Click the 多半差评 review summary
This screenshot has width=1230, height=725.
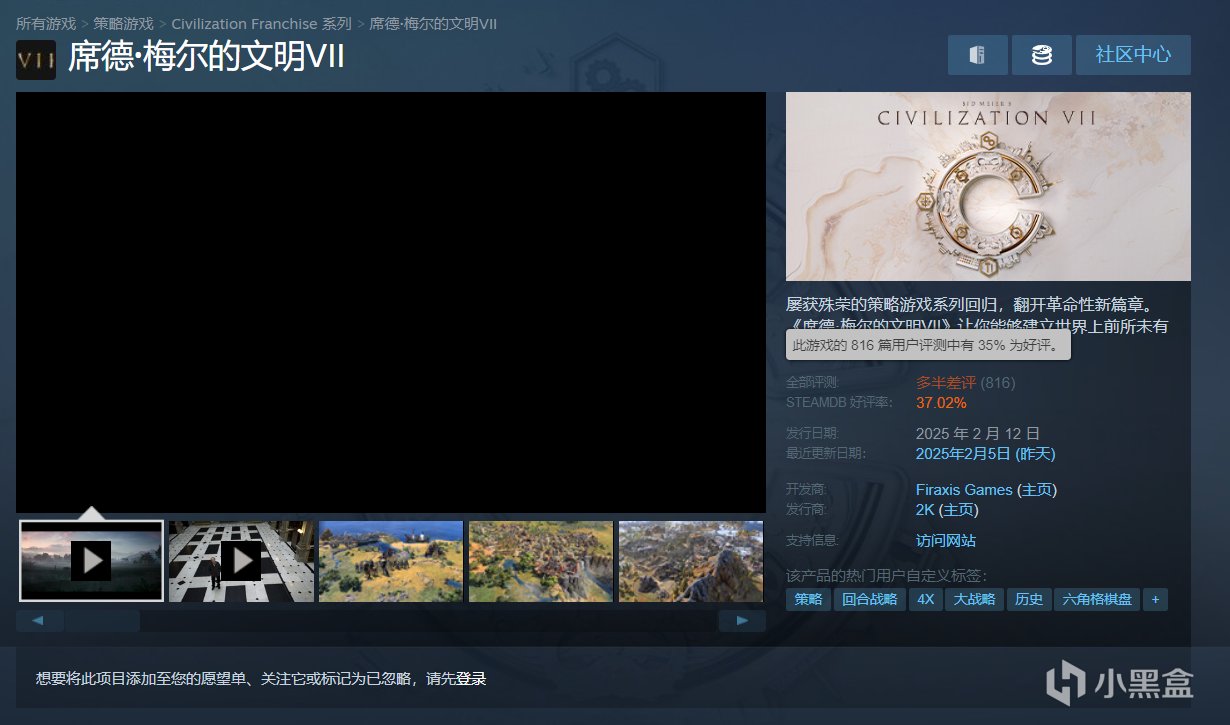pos(945,383)
